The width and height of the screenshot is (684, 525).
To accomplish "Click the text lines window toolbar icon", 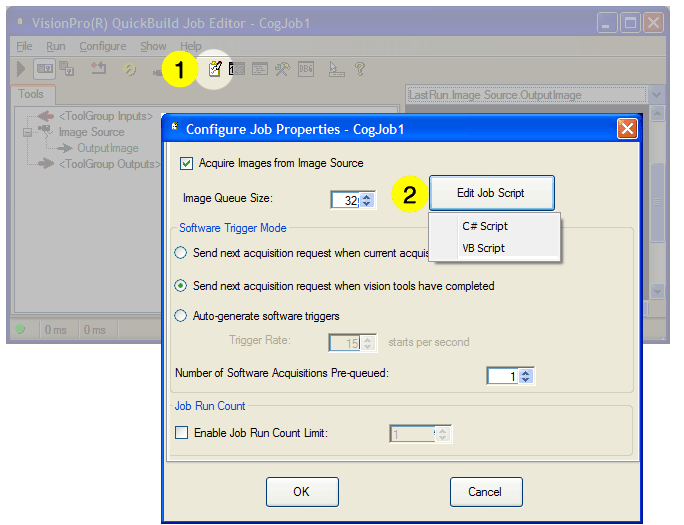I will pyautogui.click(x=260, y=69).
